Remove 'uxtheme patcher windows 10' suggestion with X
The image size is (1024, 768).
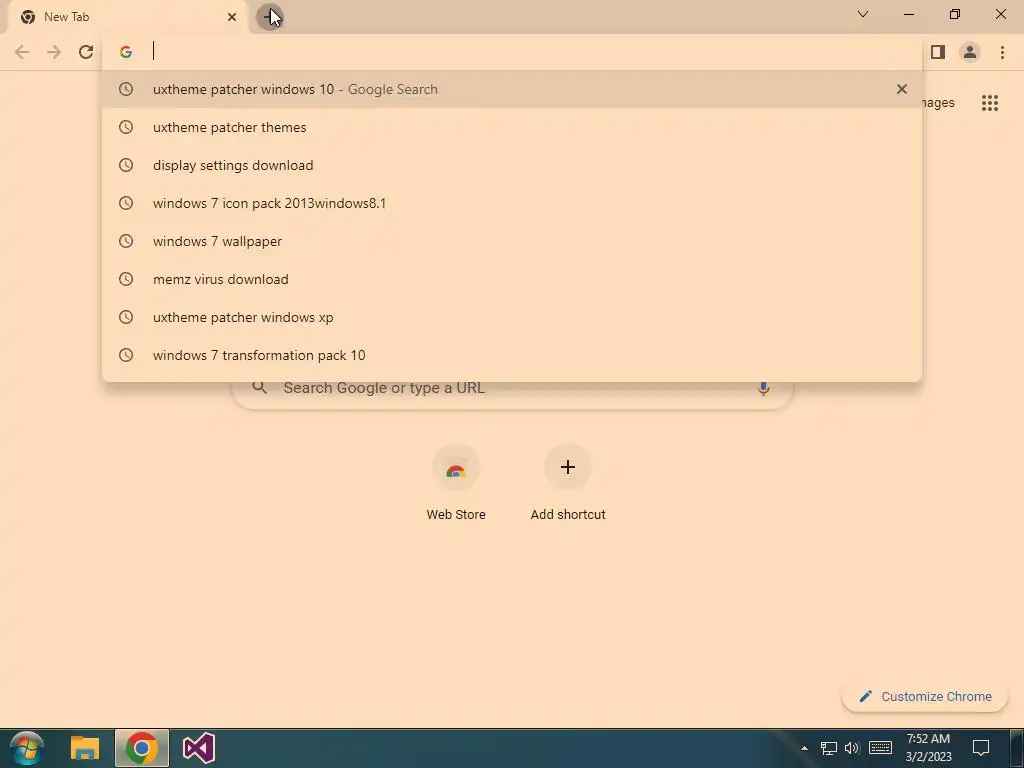pos(902,89)
